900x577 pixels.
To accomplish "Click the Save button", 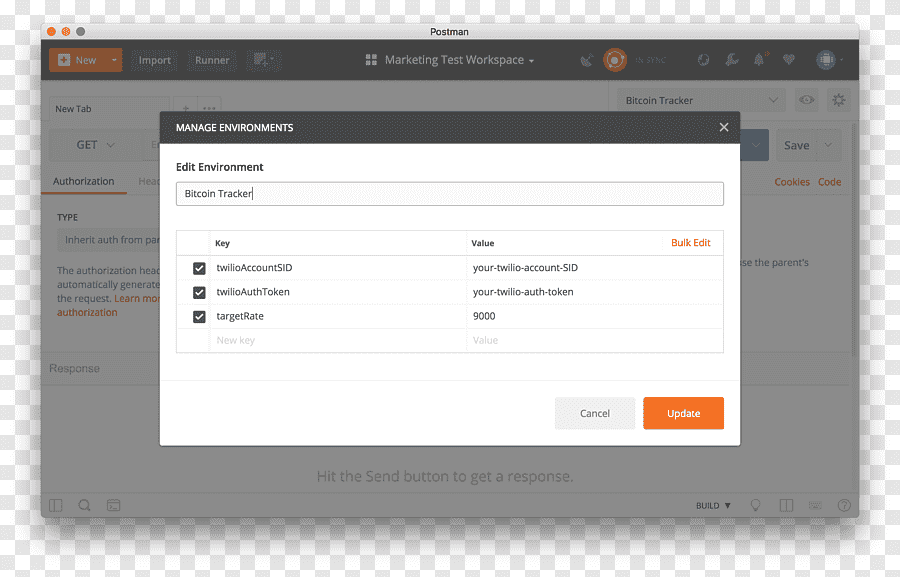I will (797, 146).
